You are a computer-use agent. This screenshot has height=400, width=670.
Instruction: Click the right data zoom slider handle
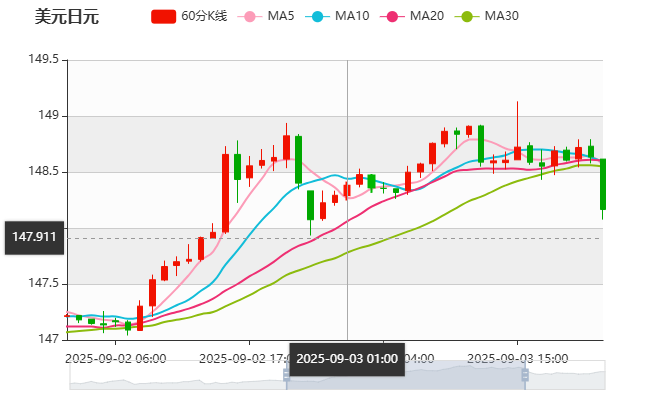click(525, 375)
